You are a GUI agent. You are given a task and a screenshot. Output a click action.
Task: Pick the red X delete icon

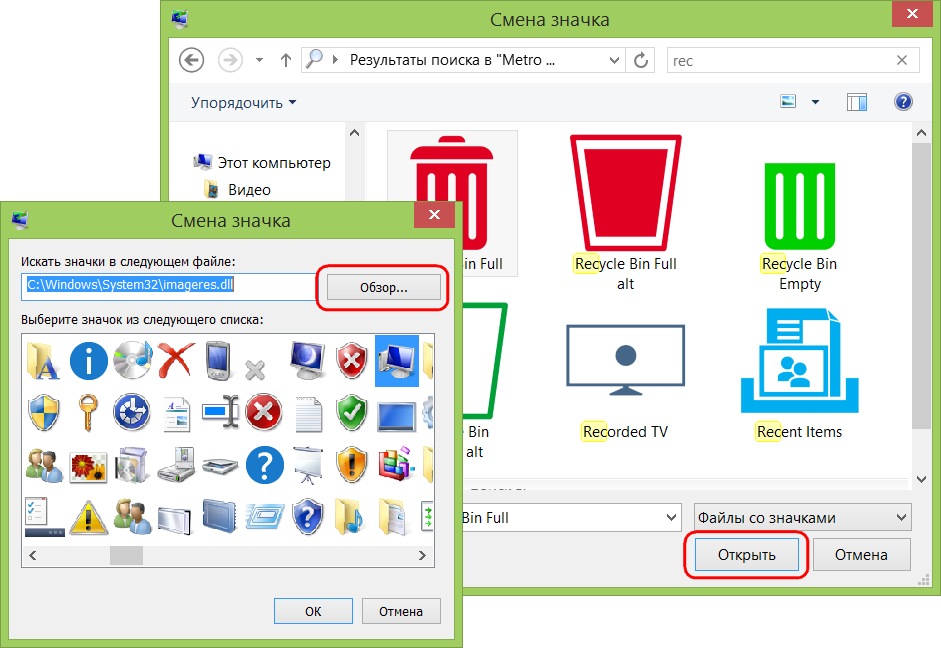click(176, 360)
